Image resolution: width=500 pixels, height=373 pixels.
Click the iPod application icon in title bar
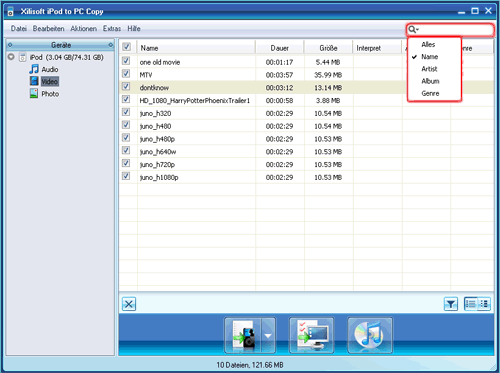coord(11,11)
